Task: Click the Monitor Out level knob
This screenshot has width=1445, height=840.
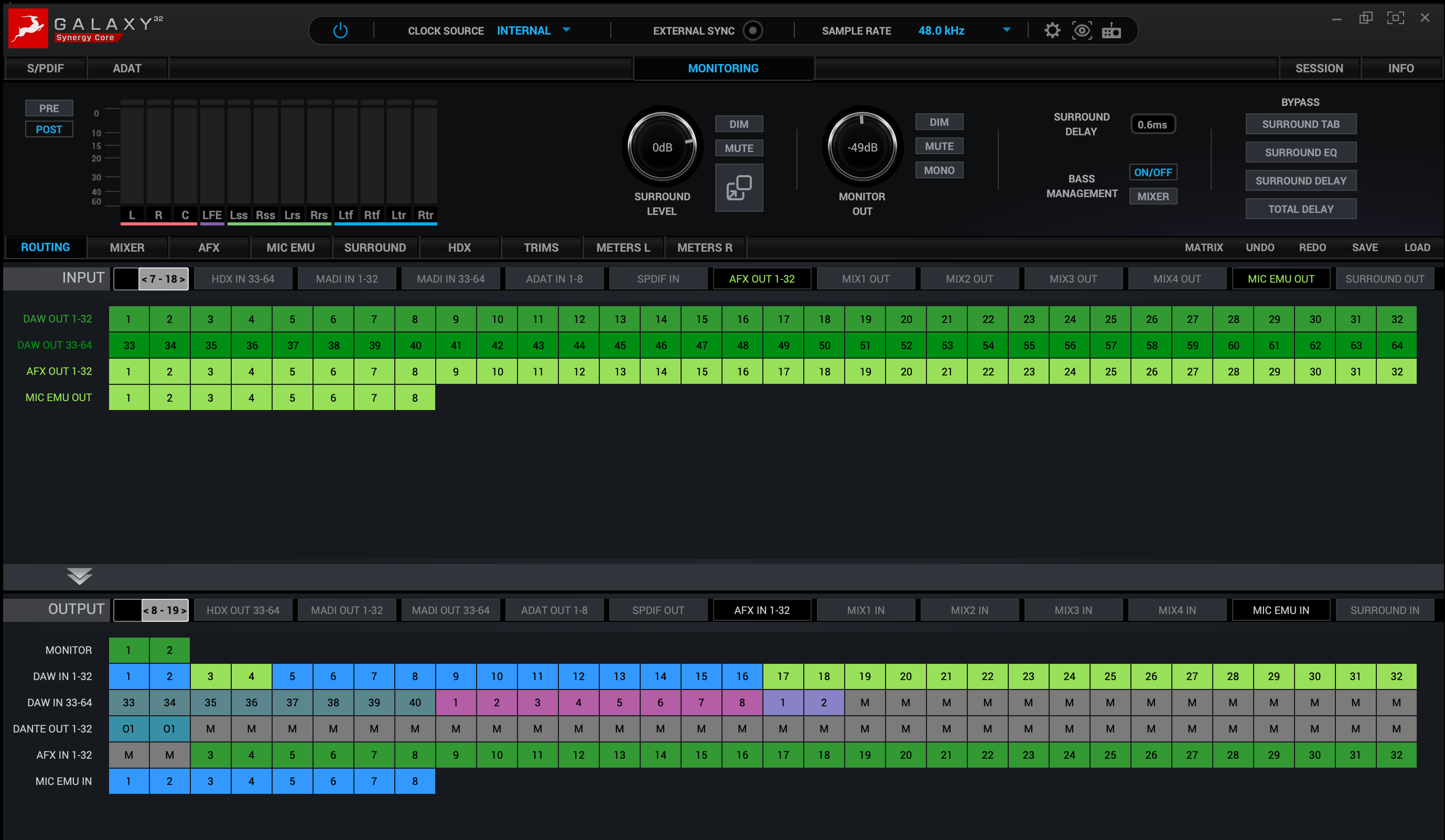Action: (862, 147)
